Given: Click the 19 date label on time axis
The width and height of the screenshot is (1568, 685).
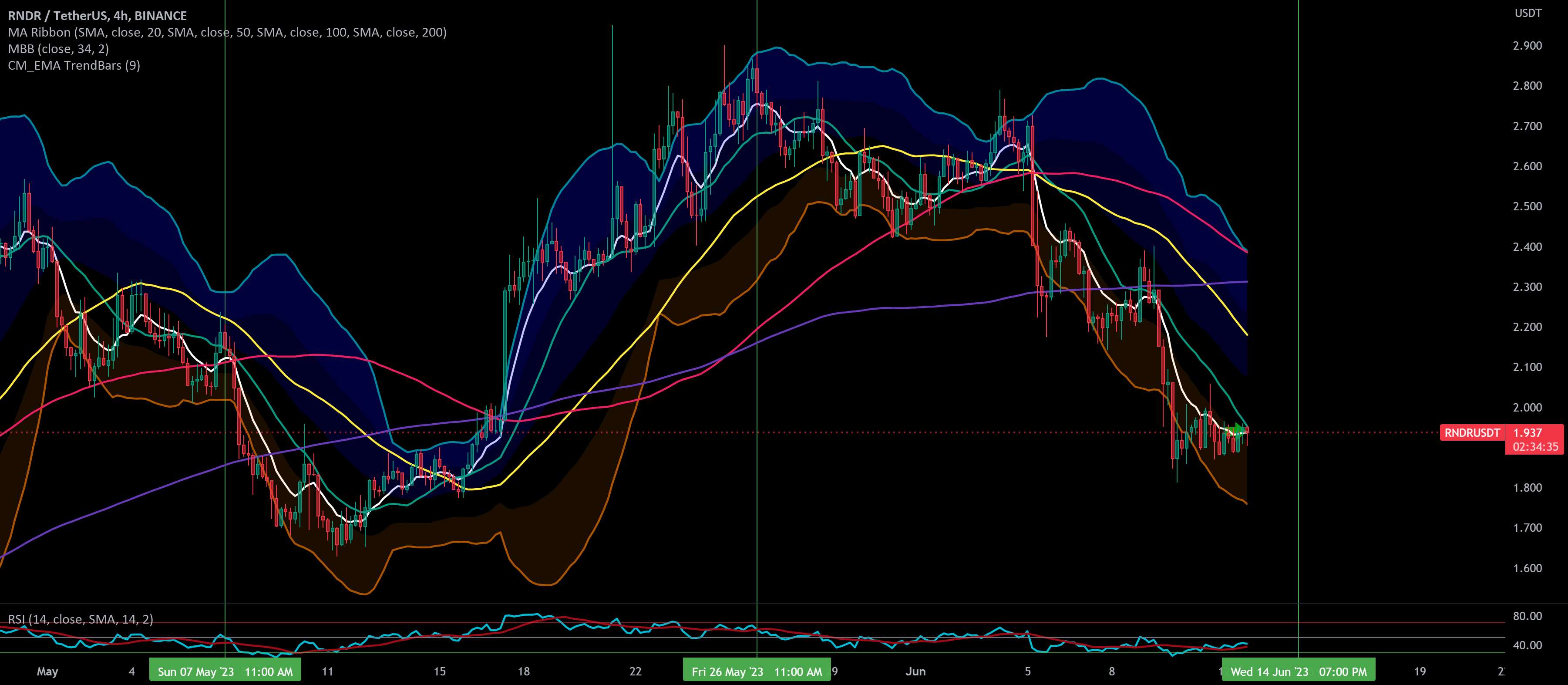Looking at the screenshot, I should (1420, 672).
